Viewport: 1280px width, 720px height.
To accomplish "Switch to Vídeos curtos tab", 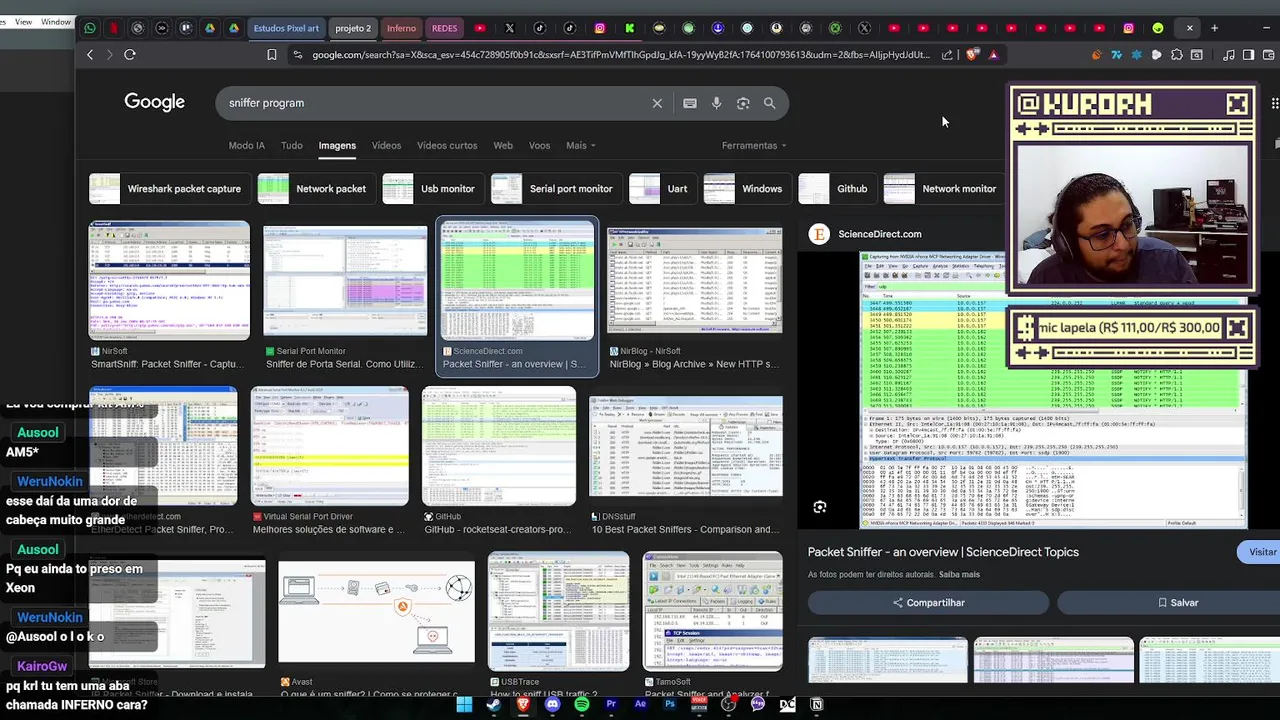I will [x=447, y=146].
